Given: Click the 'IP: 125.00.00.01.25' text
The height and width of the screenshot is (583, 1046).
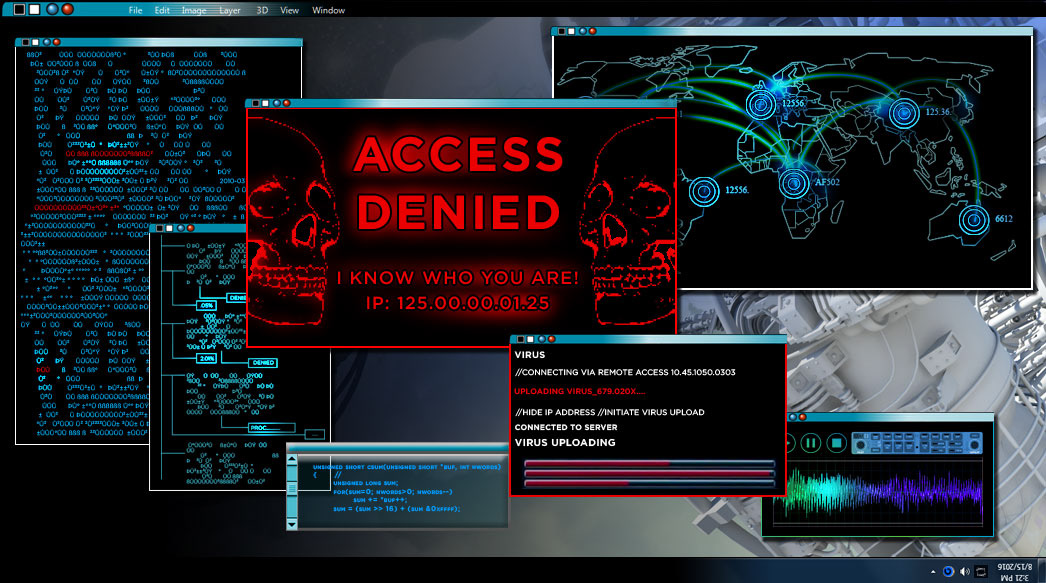Looking at the screenshot, I should coord(458,304).
